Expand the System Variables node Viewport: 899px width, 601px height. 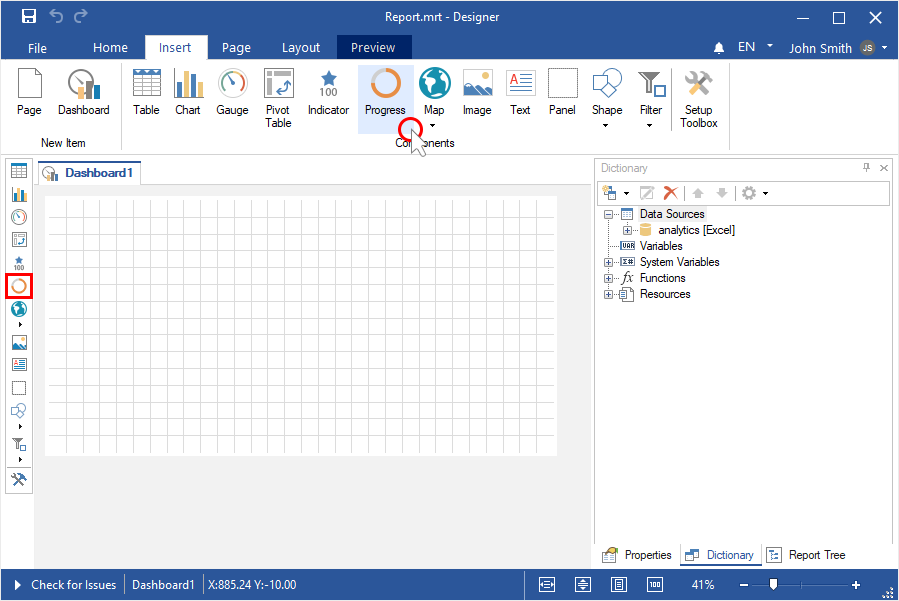(608, 262)
